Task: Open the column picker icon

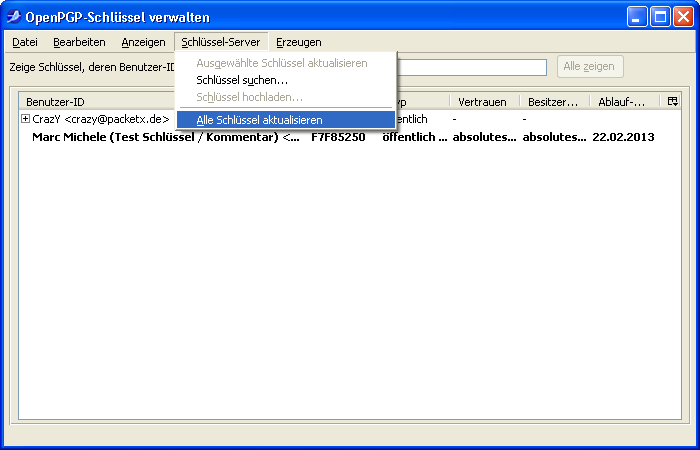Action: coord(672,101)
